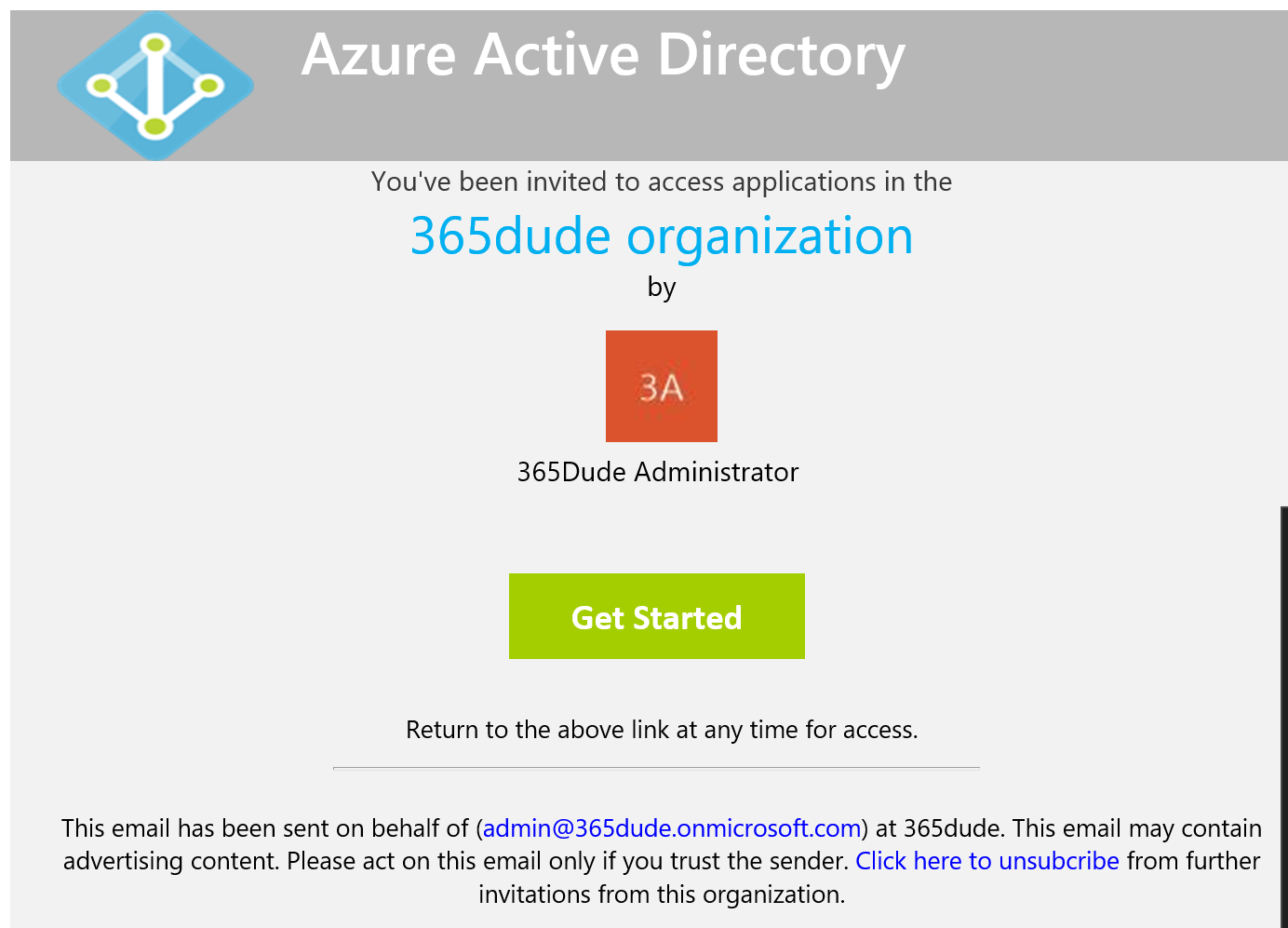This screenshot has height=928, width=1288.
Task: Click the bottom green node in logo
Action: click(x=155, y=128)
